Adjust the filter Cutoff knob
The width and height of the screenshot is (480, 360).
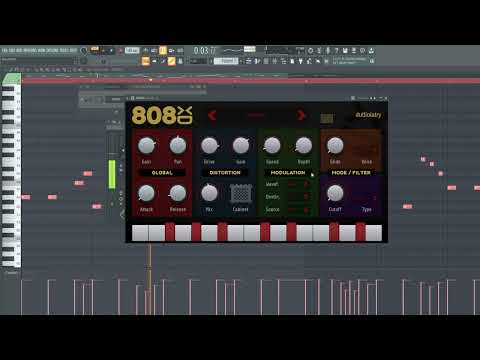pyautogui.click(x=335, y=193)
